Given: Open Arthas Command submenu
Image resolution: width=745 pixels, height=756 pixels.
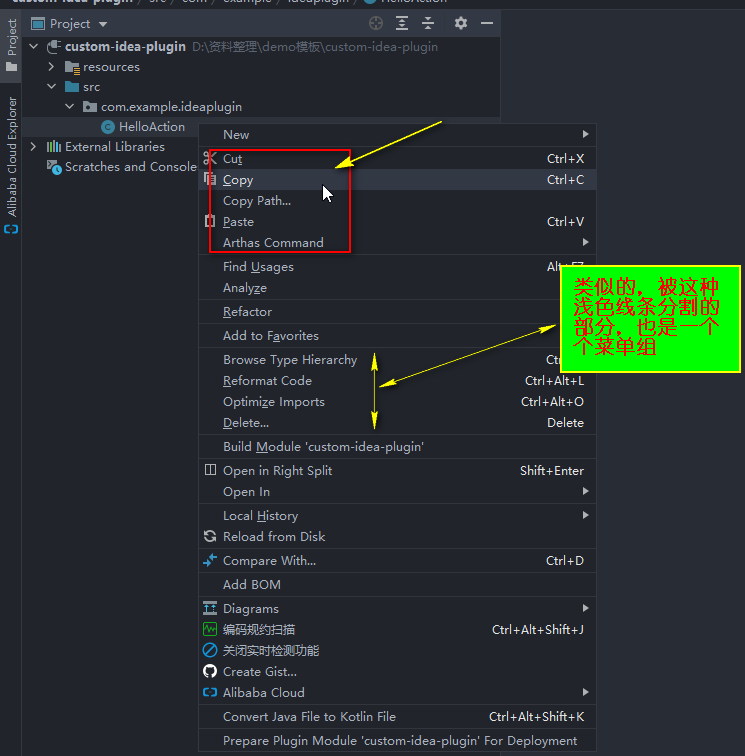Looking at the screenshot, I should click(x=398, y=243).
